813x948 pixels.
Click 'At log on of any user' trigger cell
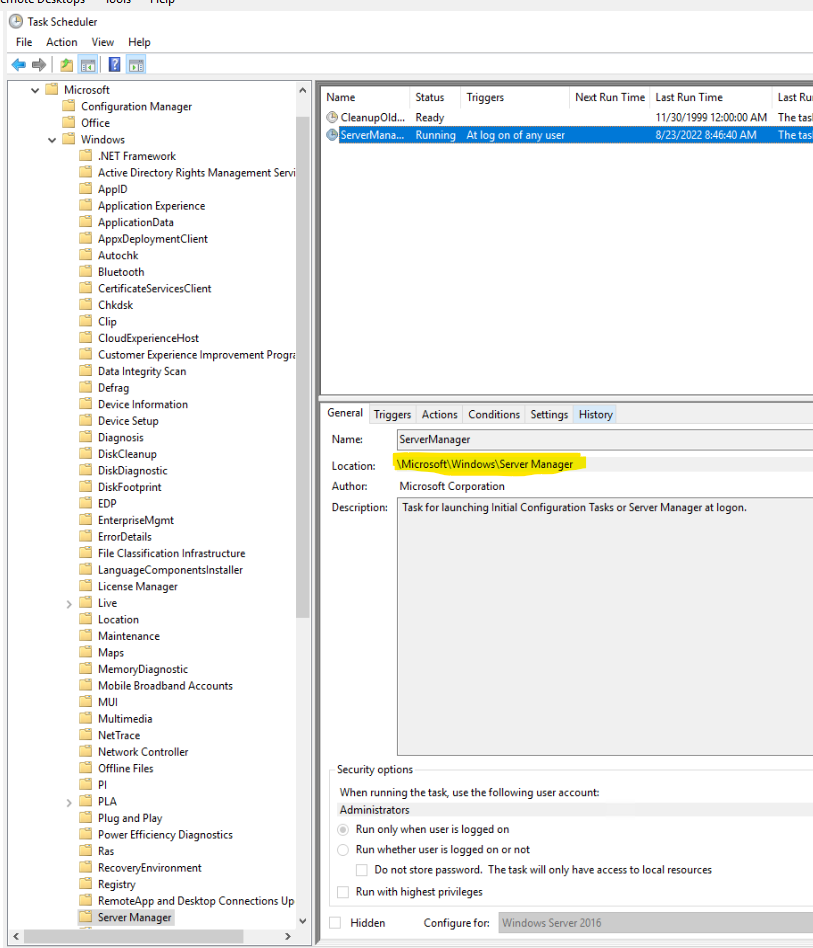coord(516,135)
